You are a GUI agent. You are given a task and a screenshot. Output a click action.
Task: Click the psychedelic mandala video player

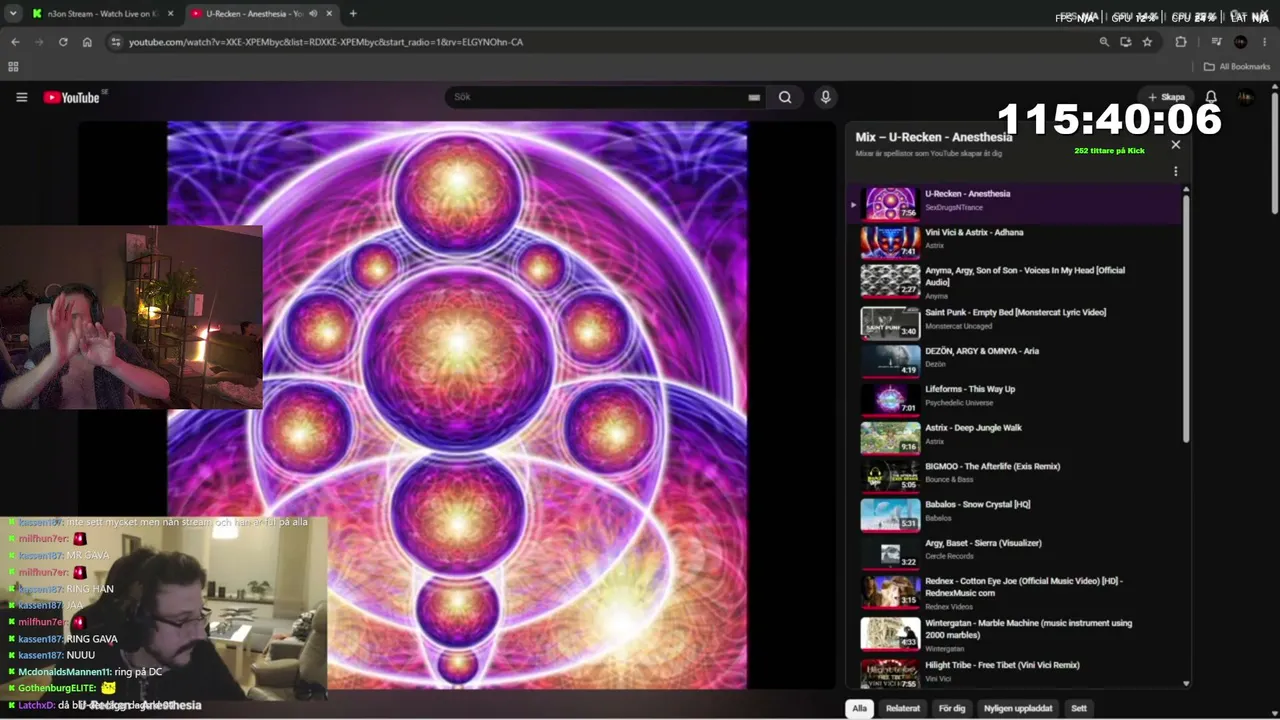point(457,405)
